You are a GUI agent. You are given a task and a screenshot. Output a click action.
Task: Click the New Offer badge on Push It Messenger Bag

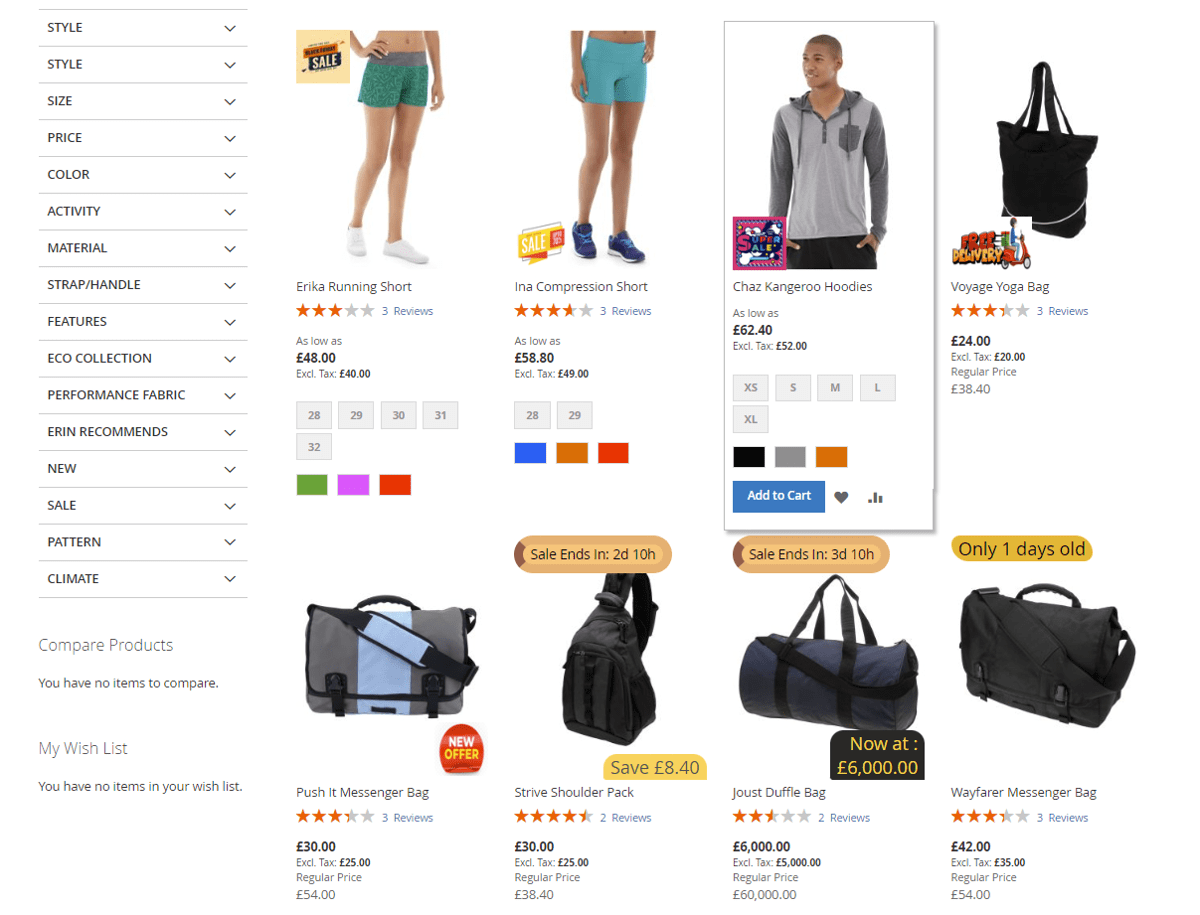point(461,748)
